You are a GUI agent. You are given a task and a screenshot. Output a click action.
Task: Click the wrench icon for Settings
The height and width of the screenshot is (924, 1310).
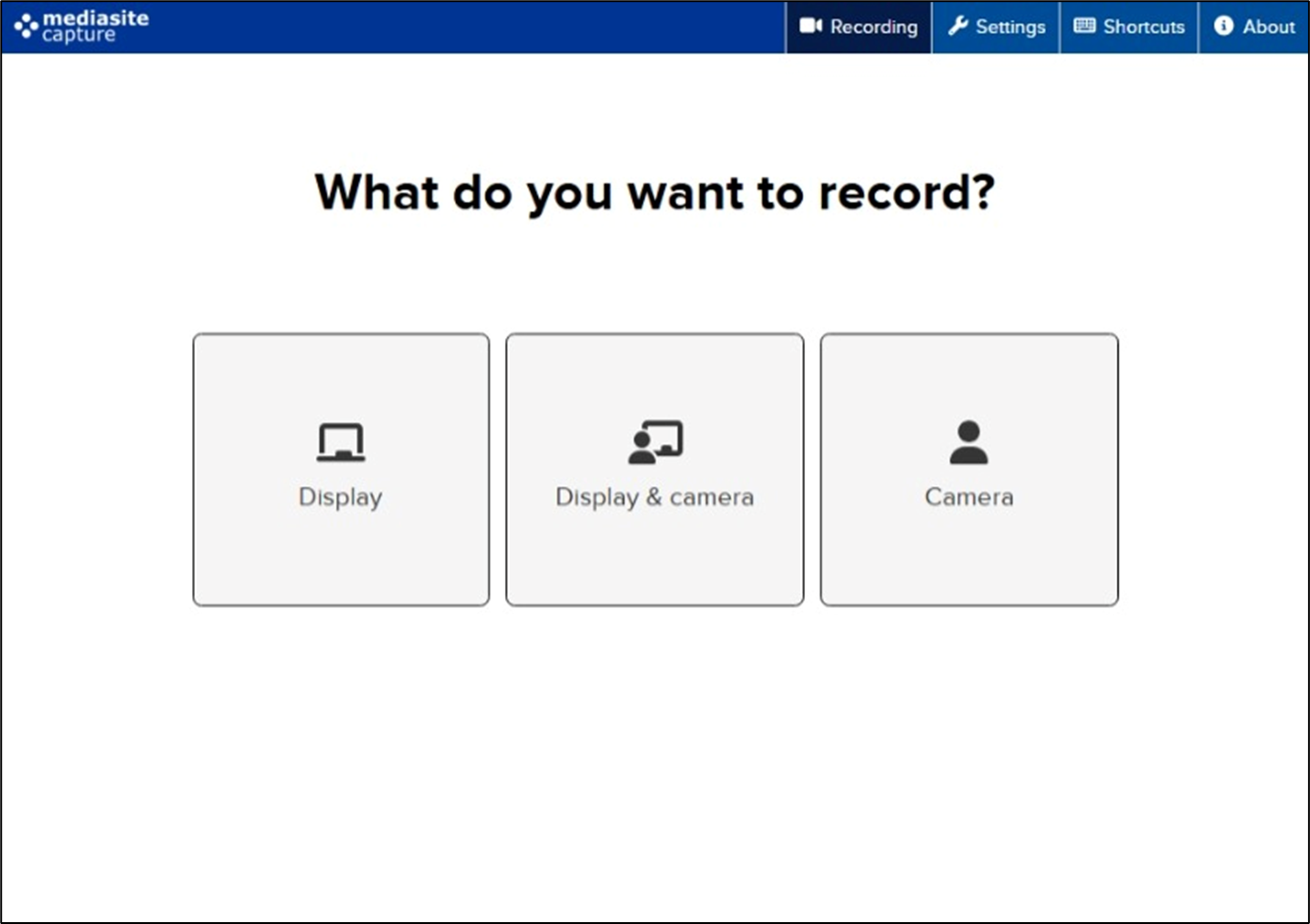pos(957,25)
